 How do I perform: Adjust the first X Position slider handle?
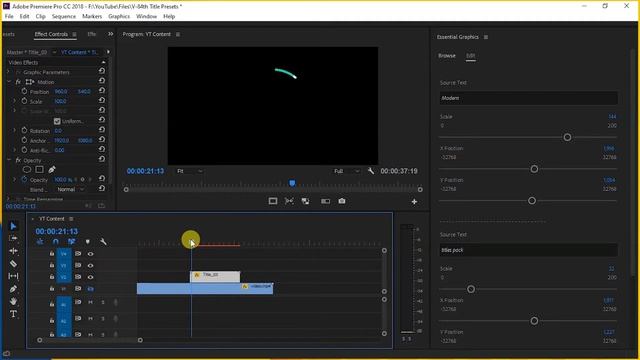(x=534, y=169)
